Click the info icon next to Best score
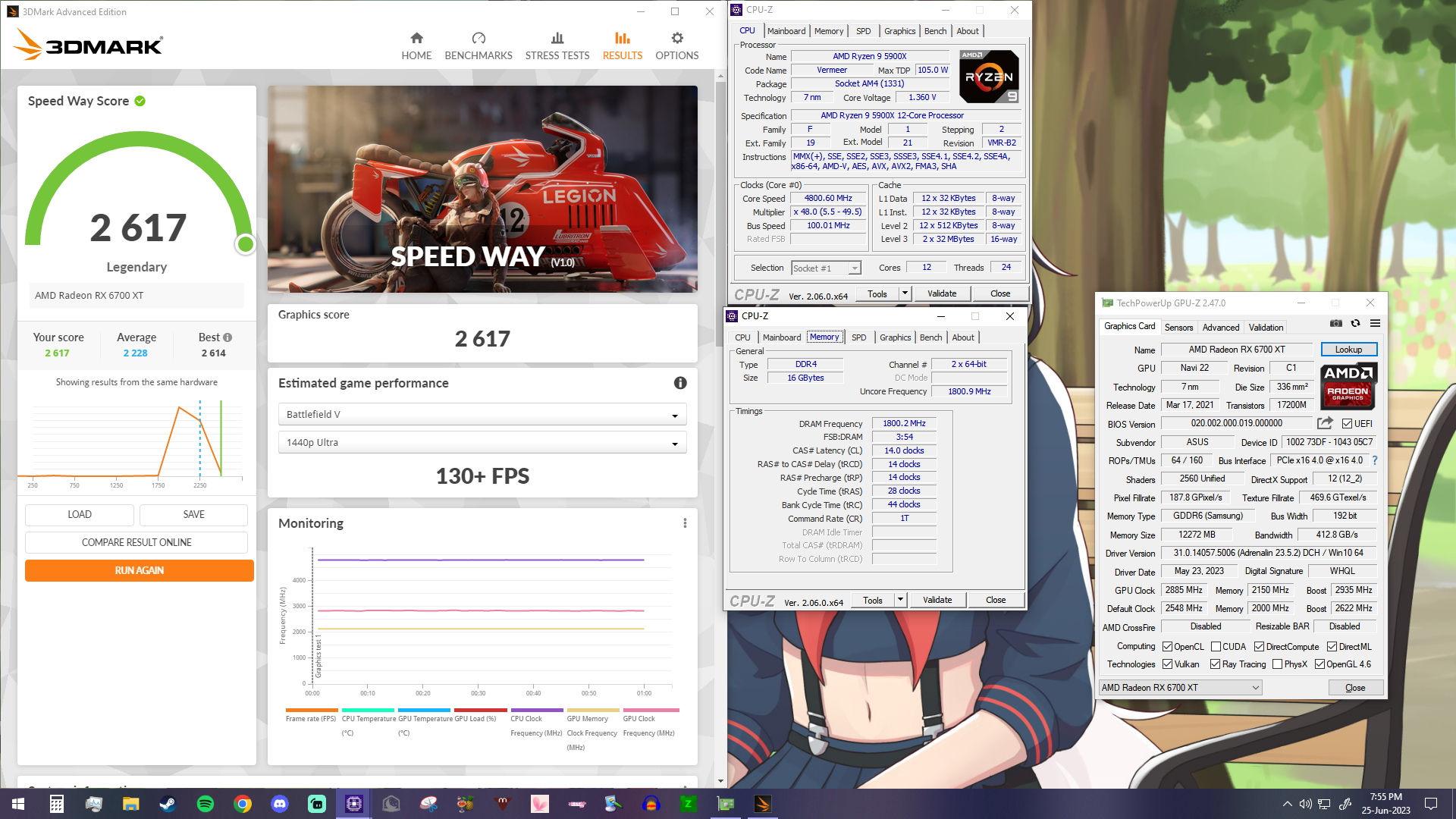Image resolution: width=1456 pixels, height=819 pixels. coord(227,337)
